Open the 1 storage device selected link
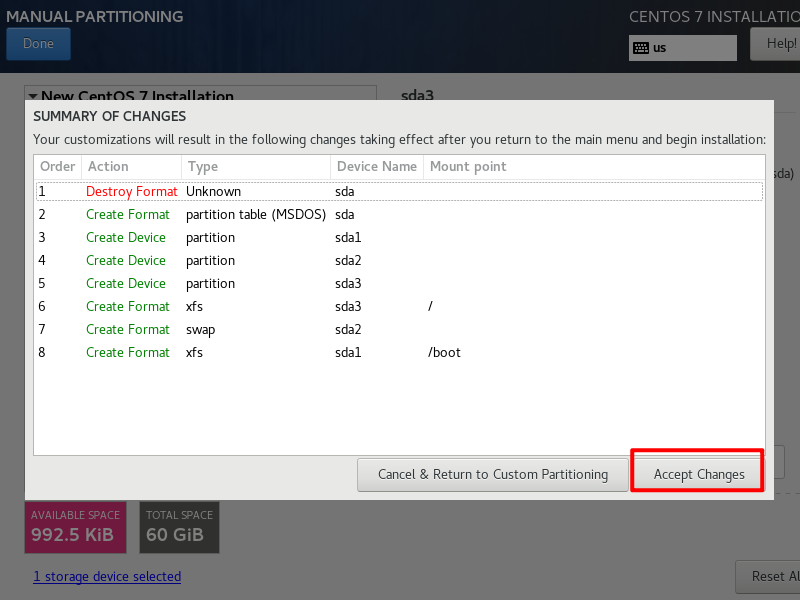The height and width of the screenshot is (600, 800). pos(107,577)
